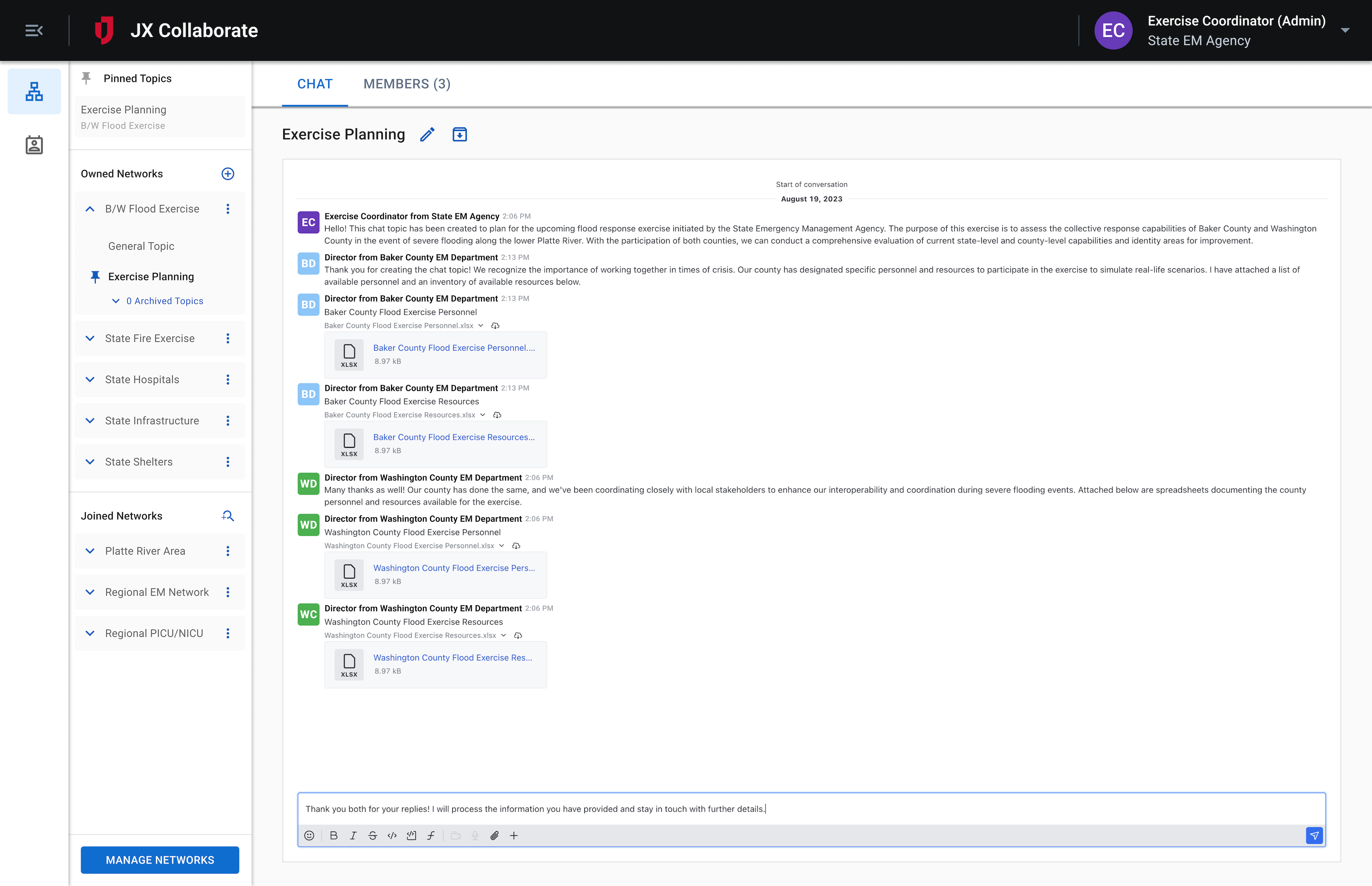The height and width of the screenshot is (886, 1372).
Task: Send the message with paper plane button
Action: coord(1314,835)
